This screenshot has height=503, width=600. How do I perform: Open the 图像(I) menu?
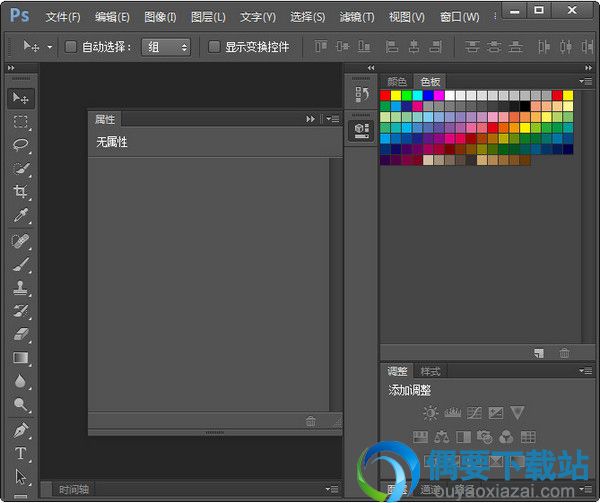(x=160, y=17)
